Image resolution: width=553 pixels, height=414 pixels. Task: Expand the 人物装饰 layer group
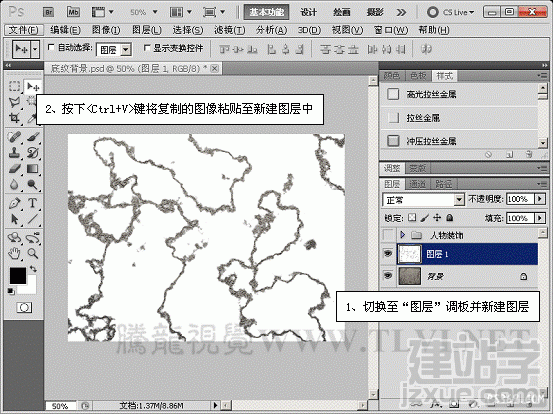pyautogui.click(x=402, y=235)
